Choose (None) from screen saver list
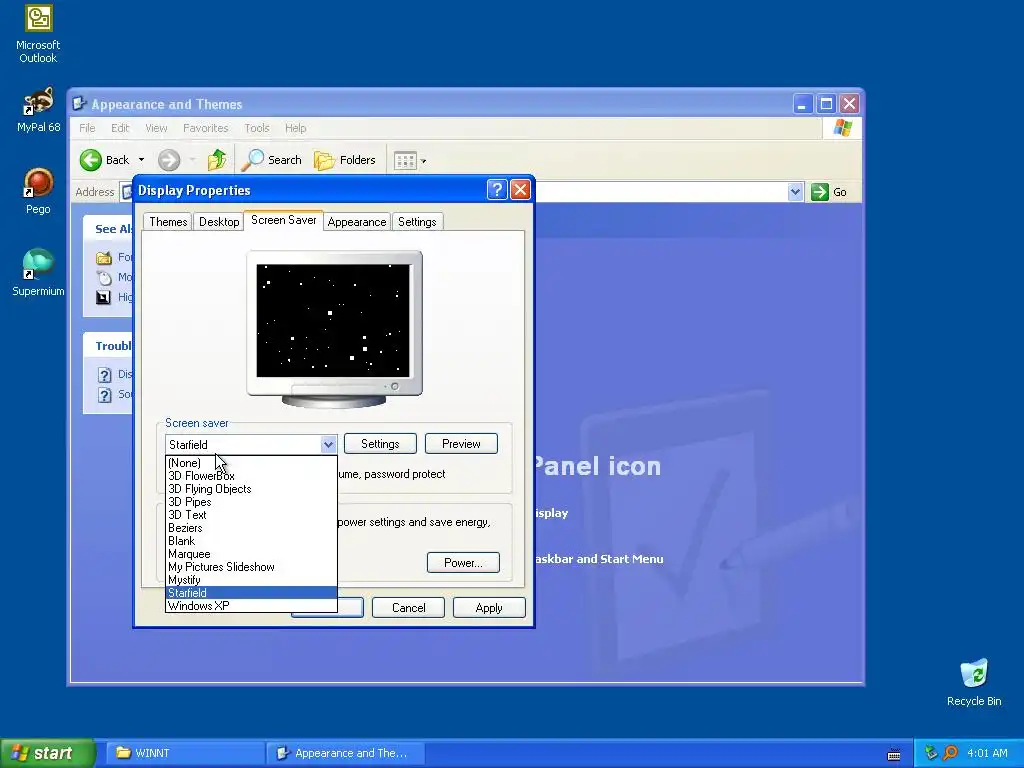The height and width of the screenshot is (768, 1024). point(251,463)
